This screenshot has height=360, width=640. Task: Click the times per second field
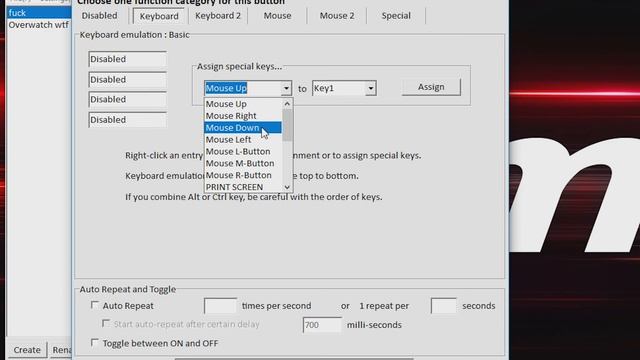pyautogui.click(x=220, y=306)
